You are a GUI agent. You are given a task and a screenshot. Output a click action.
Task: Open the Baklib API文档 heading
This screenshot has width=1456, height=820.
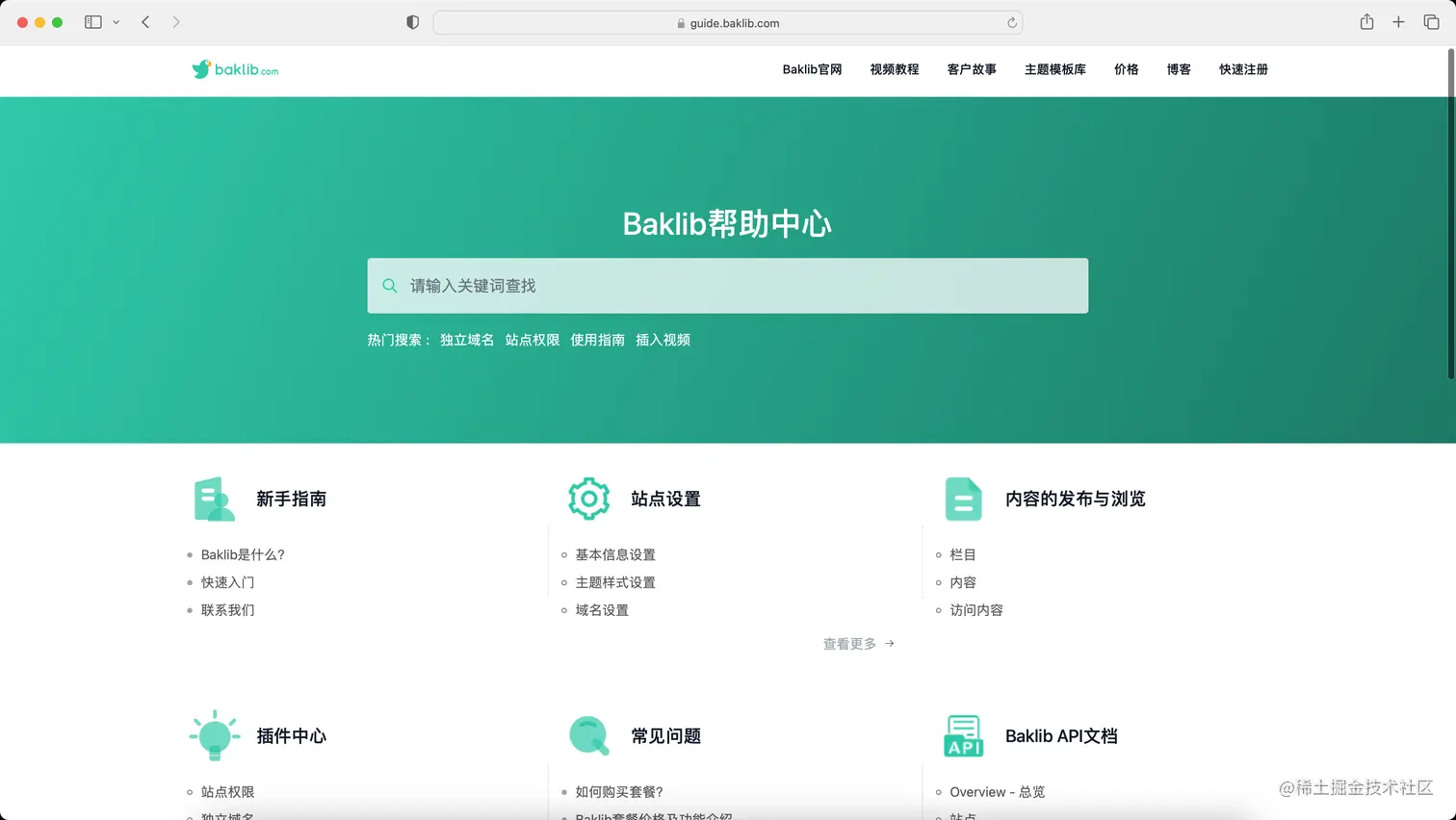tap(1061, 735)
